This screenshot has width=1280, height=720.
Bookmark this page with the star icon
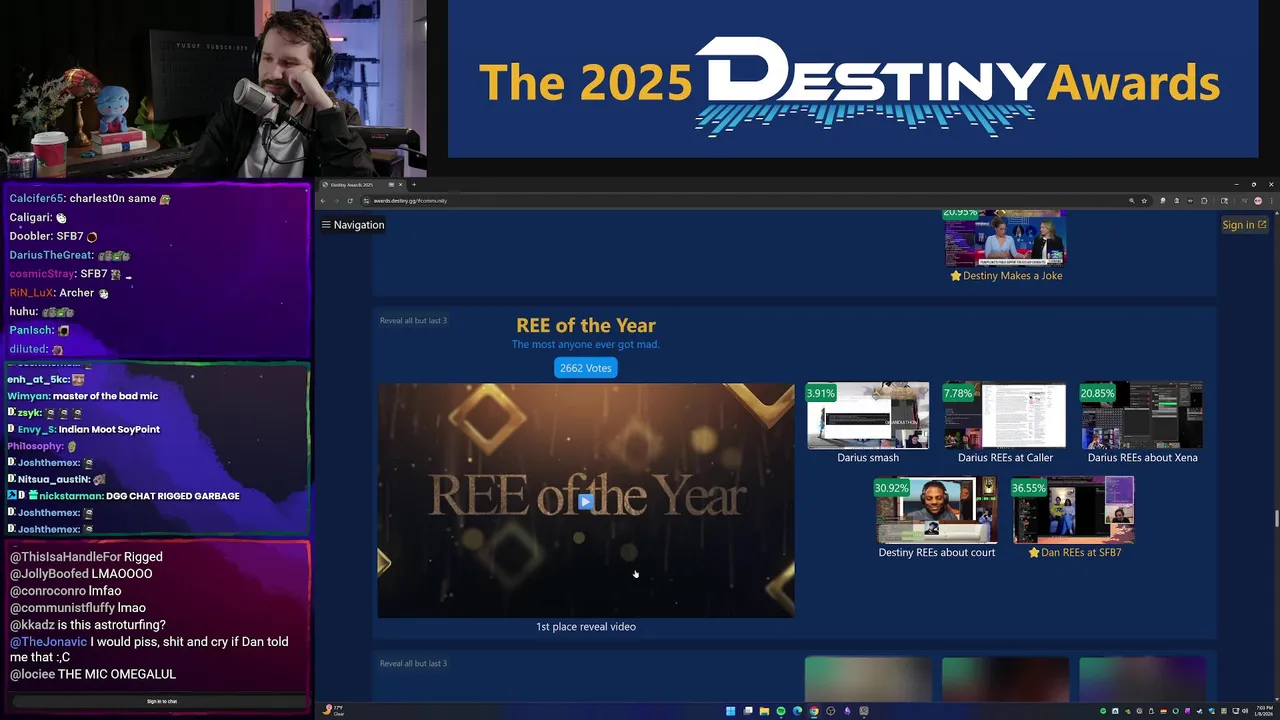coord(1144,201)
